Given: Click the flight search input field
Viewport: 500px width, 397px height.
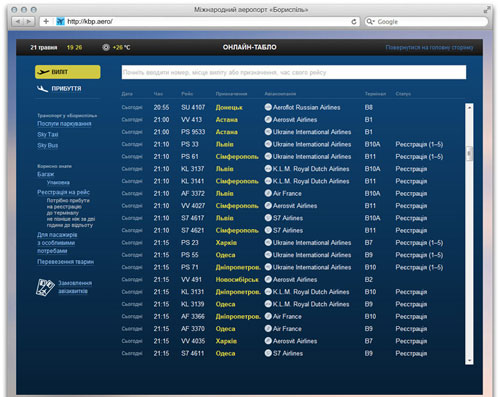Looking at the screenshot, I should click(294, 72).
